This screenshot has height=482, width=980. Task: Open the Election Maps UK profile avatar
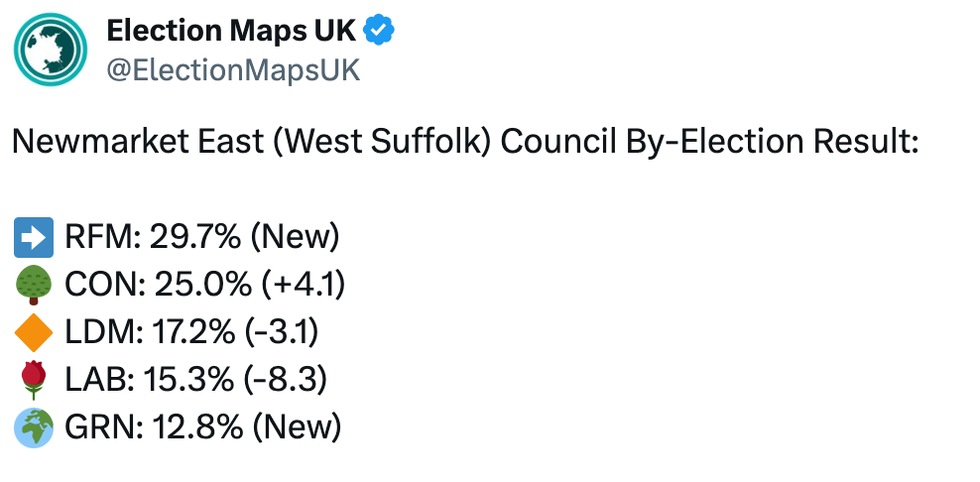click(x=51, y=49)
